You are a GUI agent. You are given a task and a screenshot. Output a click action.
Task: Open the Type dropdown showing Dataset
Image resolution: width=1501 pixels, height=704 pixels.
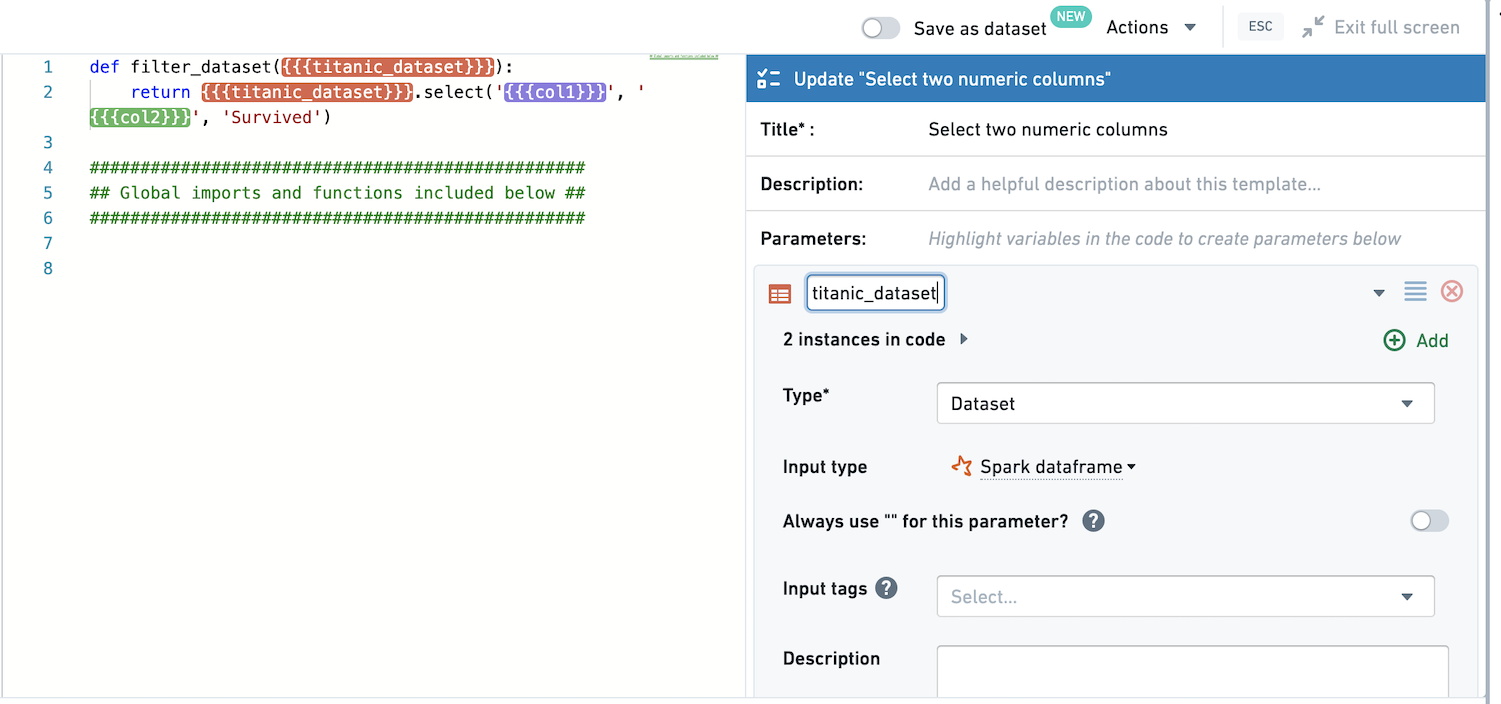[x=1185, y=403]
